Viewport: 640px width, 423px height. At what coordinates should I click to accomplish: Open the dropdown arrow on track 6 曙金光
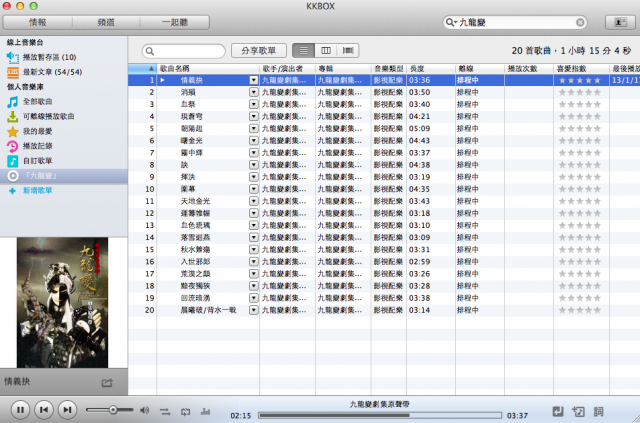click(254, 141)
